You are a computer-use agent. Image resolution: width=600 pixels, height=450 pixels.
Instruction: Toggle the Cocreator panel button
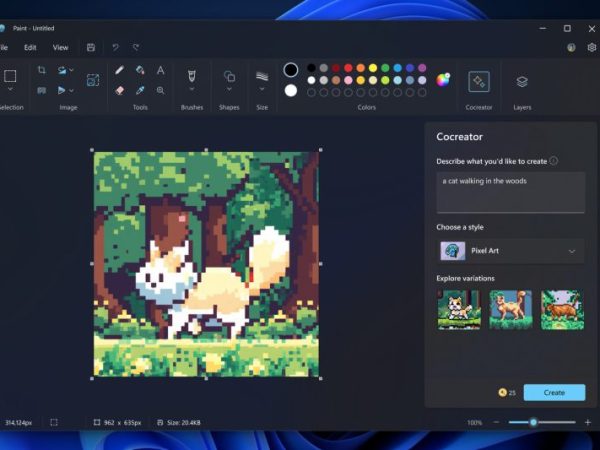click(479, 82)
